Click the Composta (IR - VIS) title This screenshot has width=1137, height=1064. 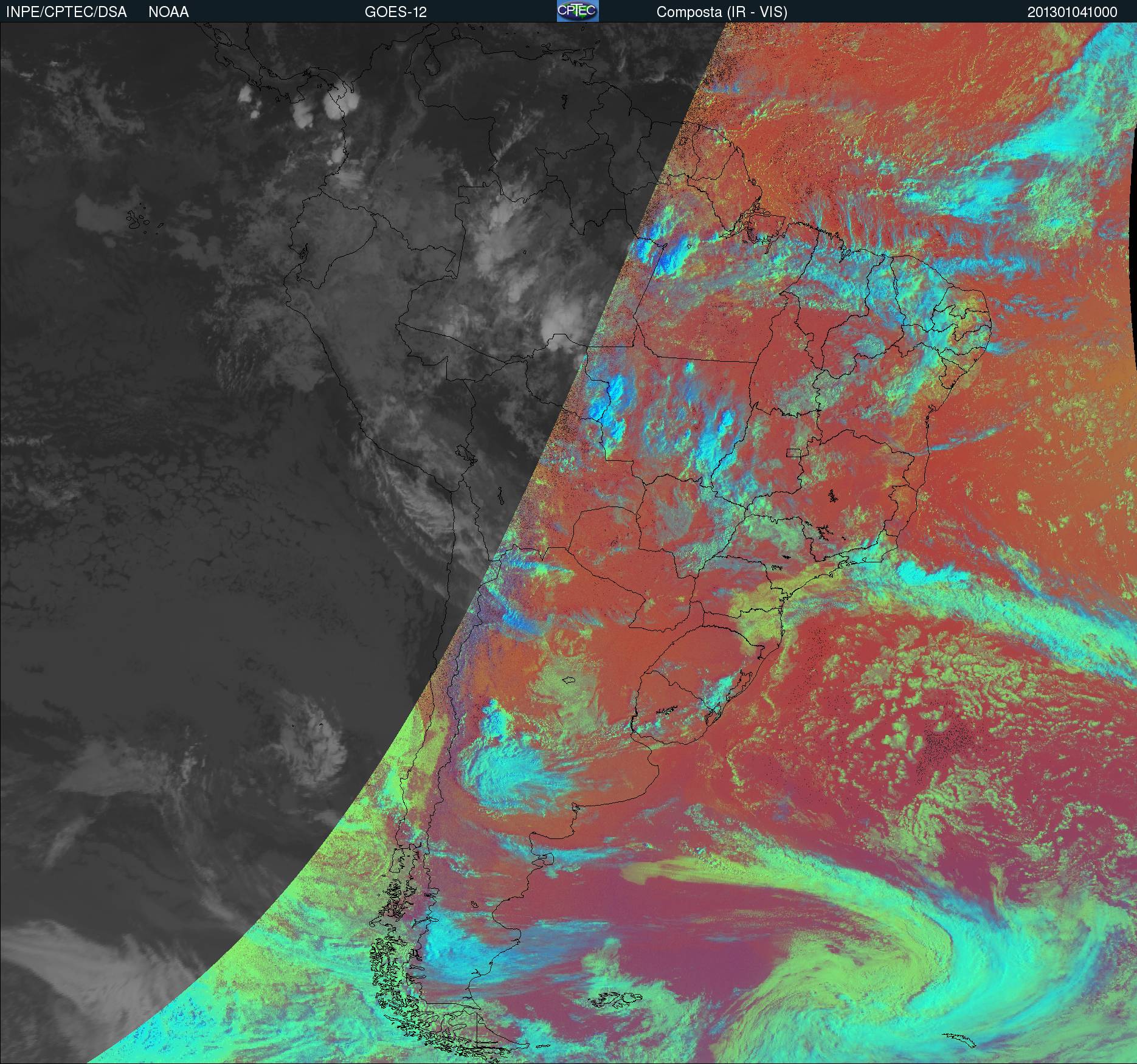click(722, 12)
